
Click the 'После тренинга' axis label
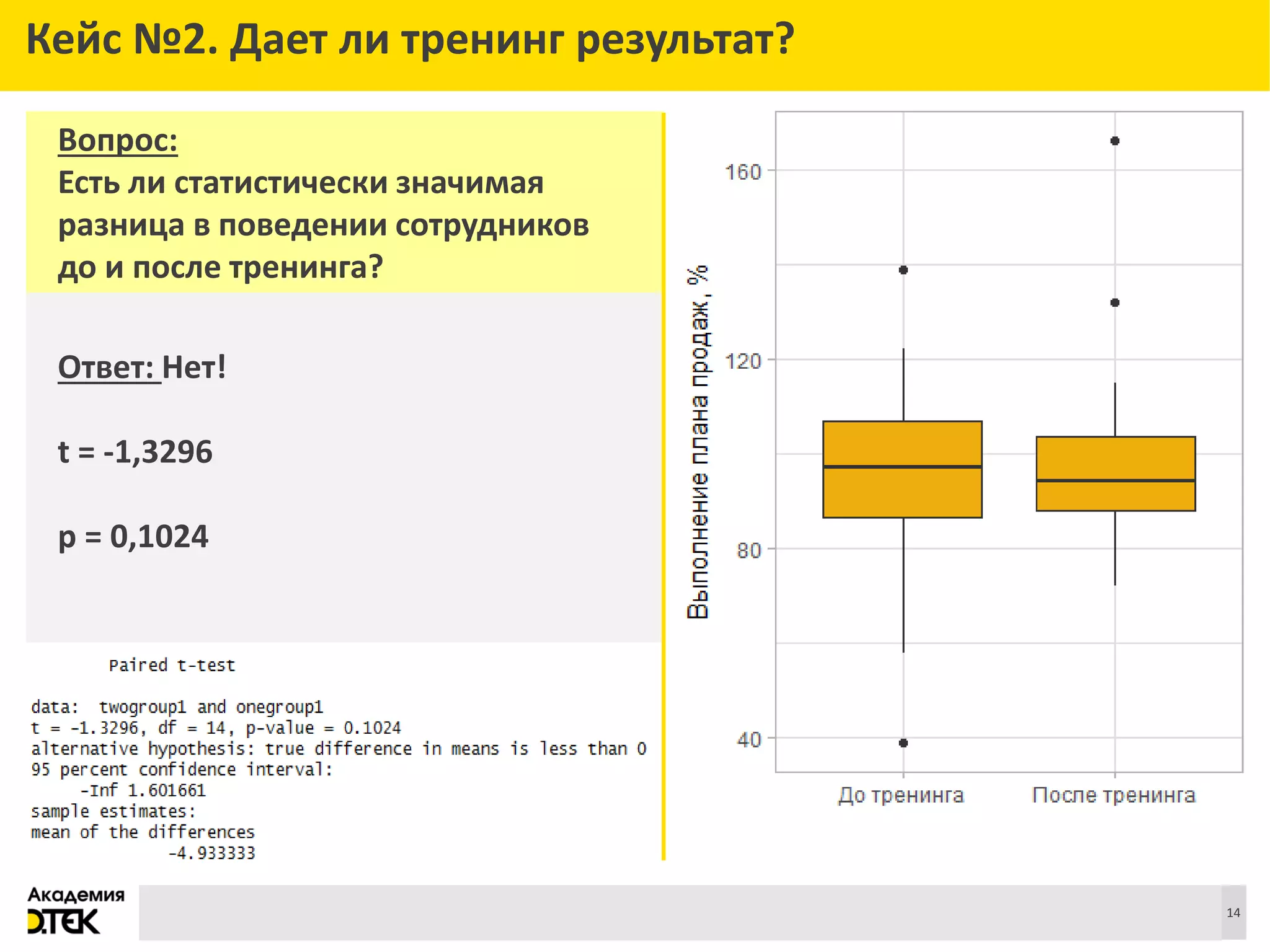pos(1114,795)
